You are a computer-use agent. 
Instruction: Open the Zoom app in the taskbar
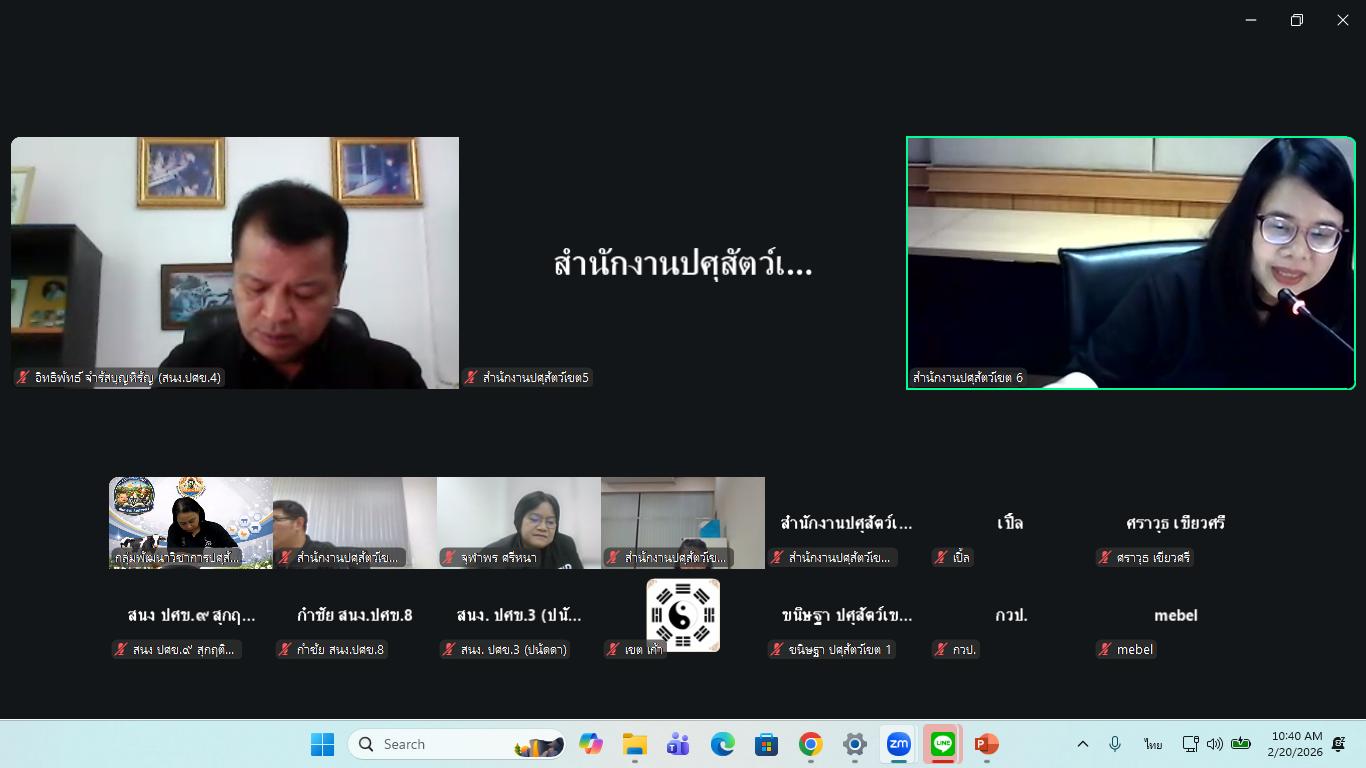click(x=898, y=744)
